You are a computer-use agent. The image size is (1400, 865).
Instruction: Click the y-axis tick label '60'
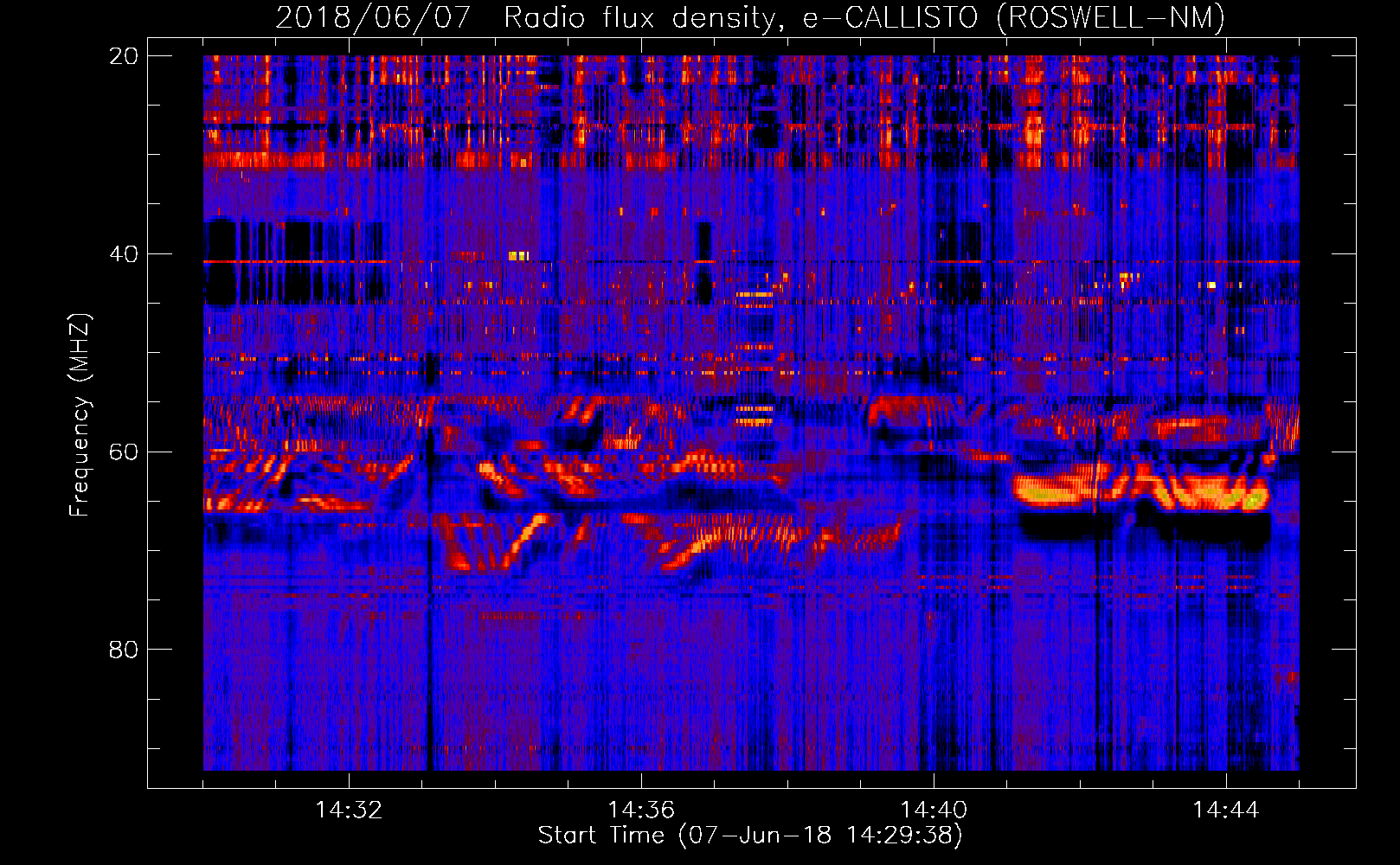[x=123, y=452]
